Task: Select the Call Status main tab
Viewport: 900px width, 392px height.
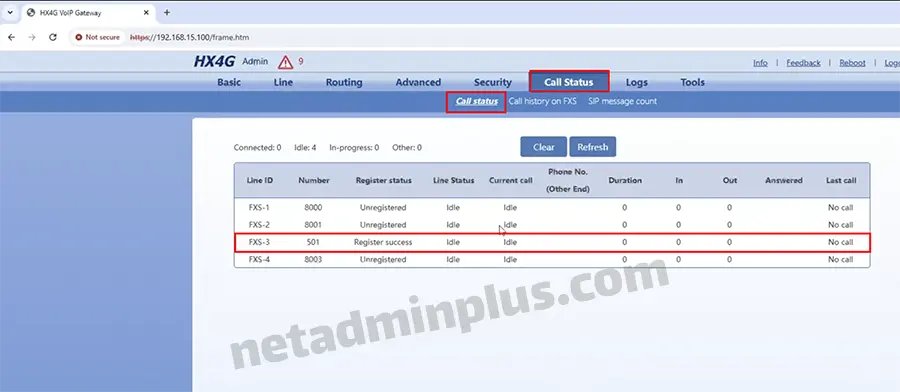Action: 569,82
